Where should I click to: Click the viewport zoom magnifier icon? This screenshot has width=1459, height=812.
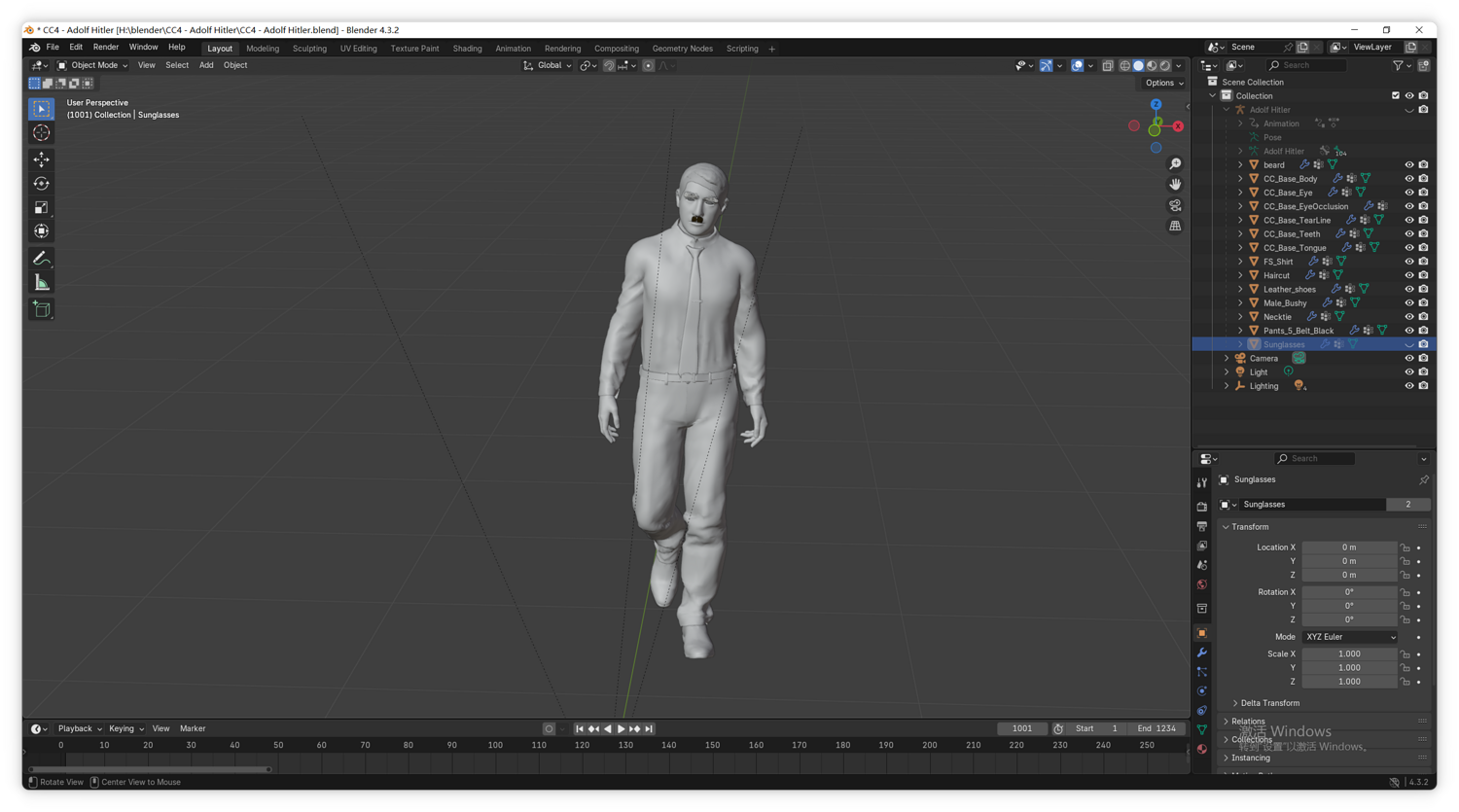pos(1175,164)
